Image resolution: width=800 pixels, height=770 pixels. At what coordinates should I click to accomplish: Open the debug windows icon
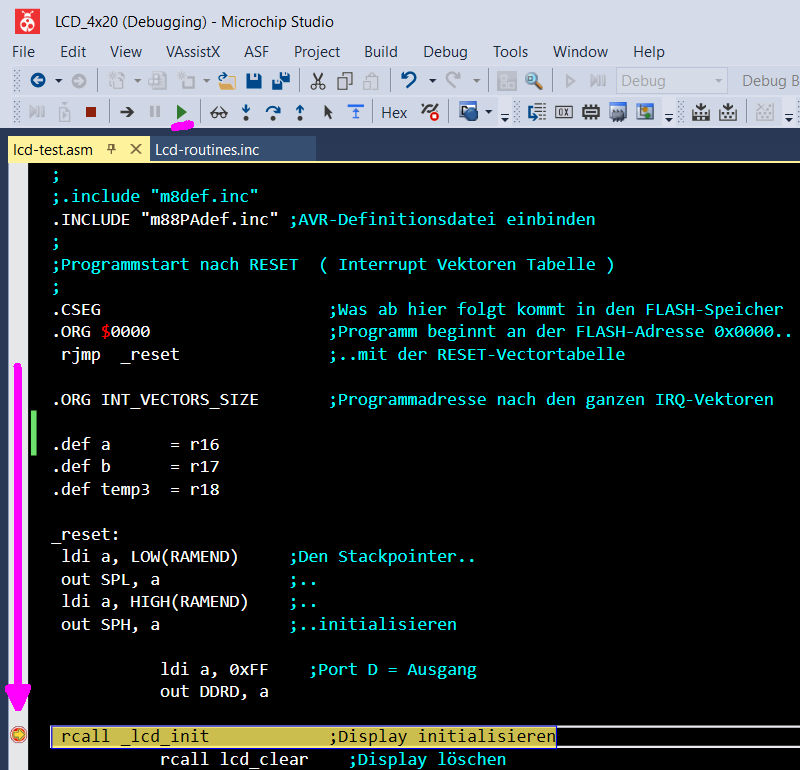coord(468,112)
